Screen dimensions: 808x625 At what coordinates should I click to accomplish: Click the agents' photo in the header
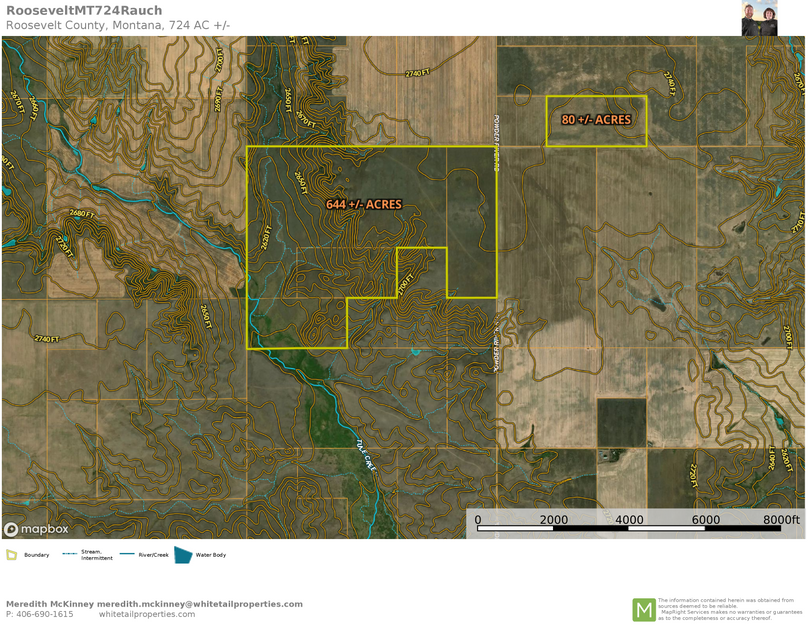(x=759, y=18)
